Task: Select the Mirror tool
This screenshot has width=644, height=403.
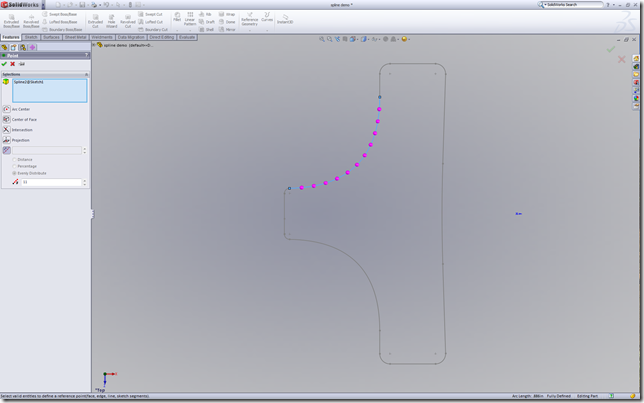Action: 227,30
